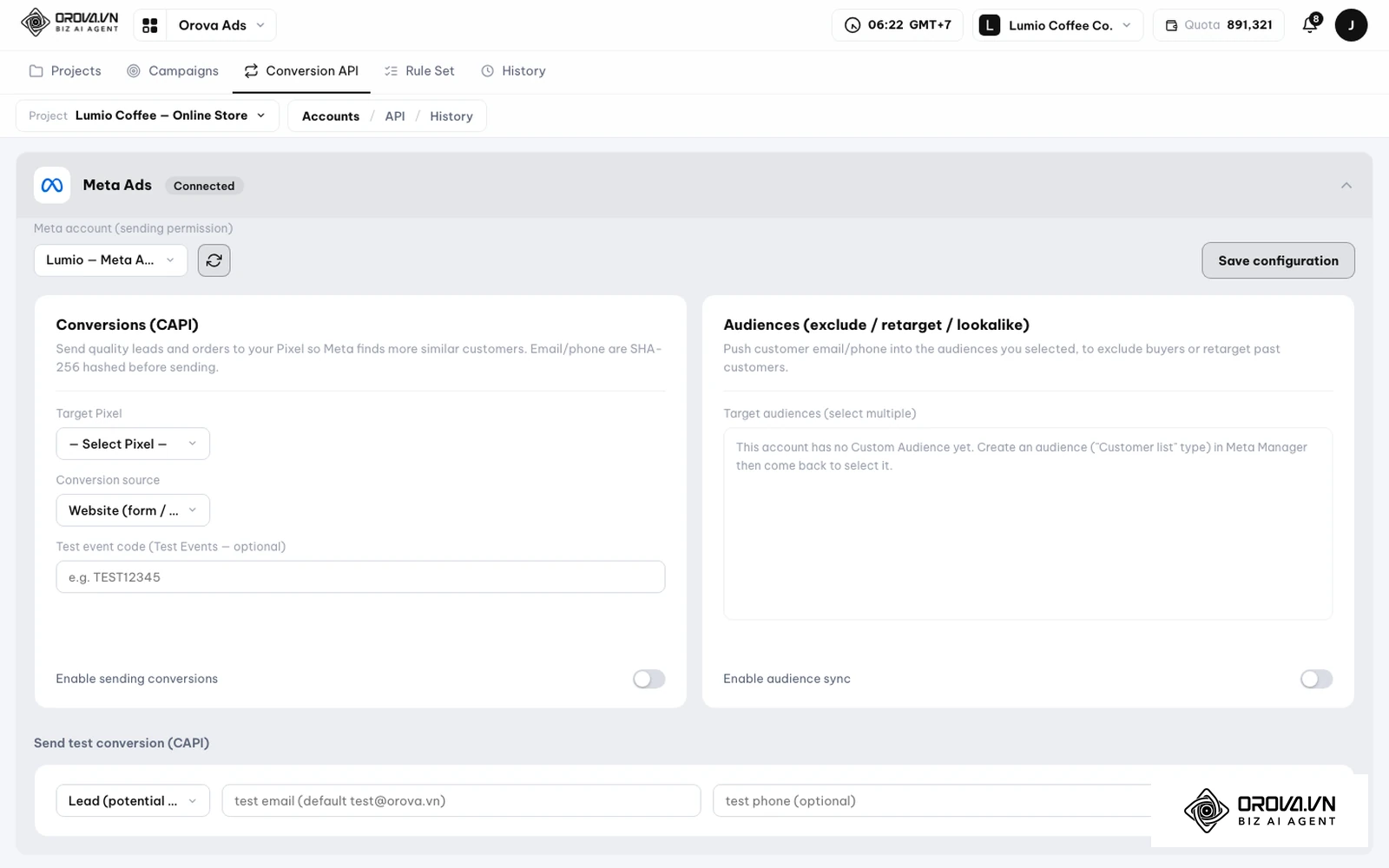Click the refresh accounts icon button
The width and height of the screenshot is (1389, 868).
214,260
